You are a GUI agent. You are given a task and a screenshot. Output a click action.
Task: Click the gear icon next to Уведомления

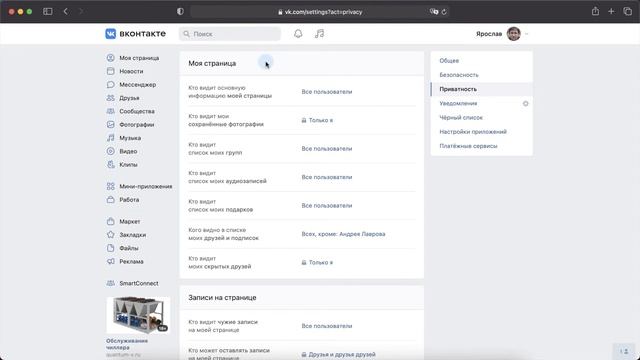525,103
